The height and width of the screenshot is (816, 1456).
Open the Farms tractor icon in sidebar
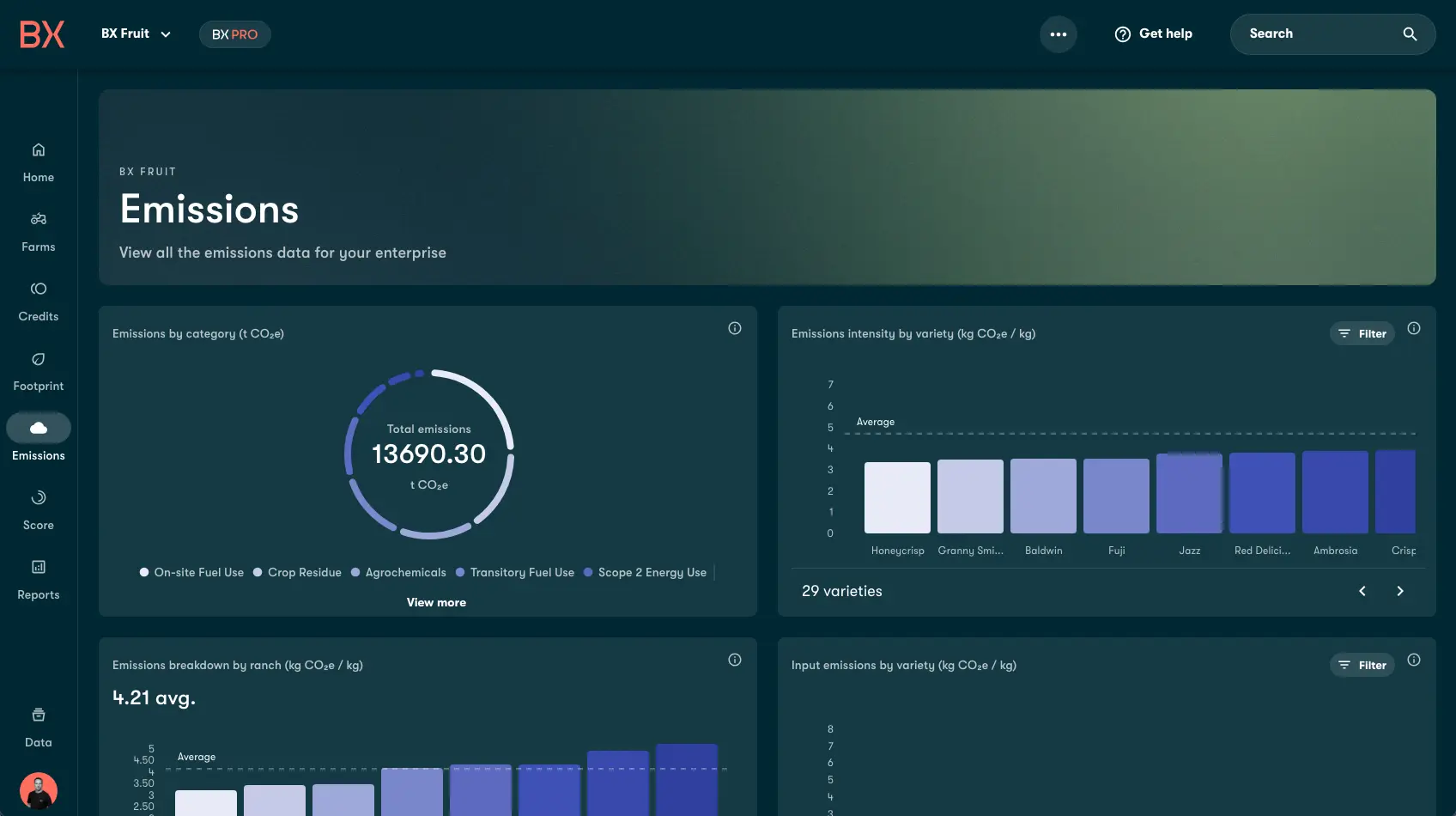pyautogui.click(x=39, y=219)
